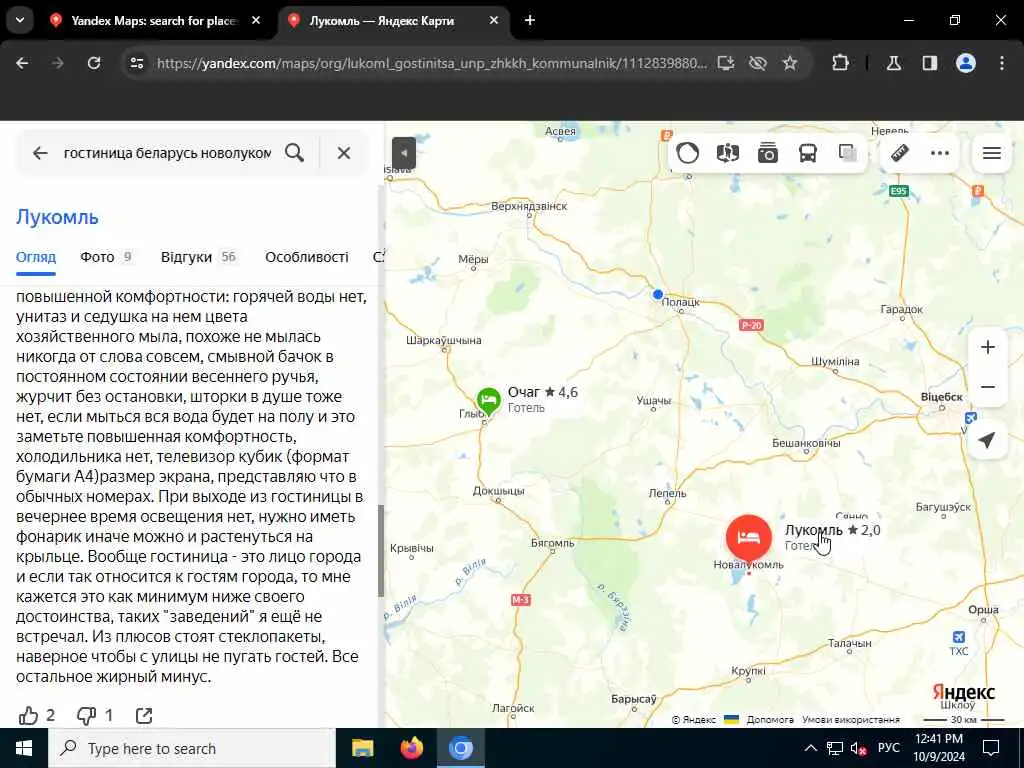Toggle the browser side panel

[x=929, y=63]
